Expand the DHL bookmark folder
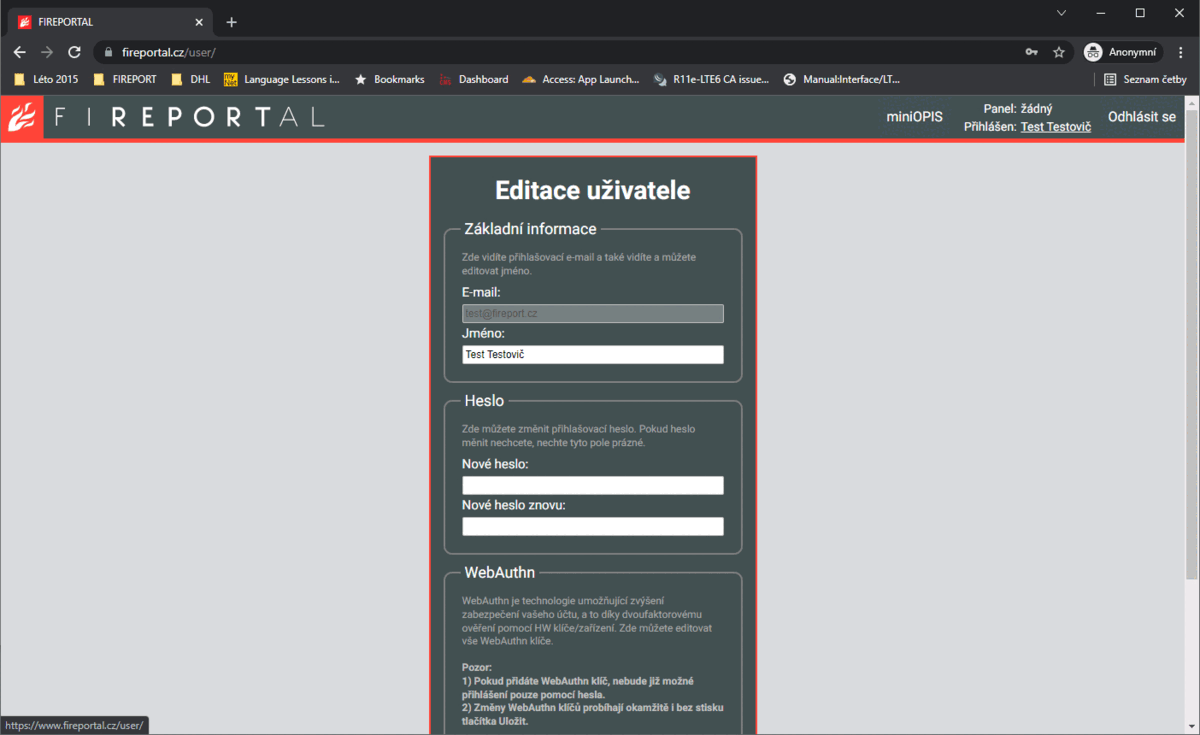This screenshot has width=1200, height=735. click(x=190, y=79)
